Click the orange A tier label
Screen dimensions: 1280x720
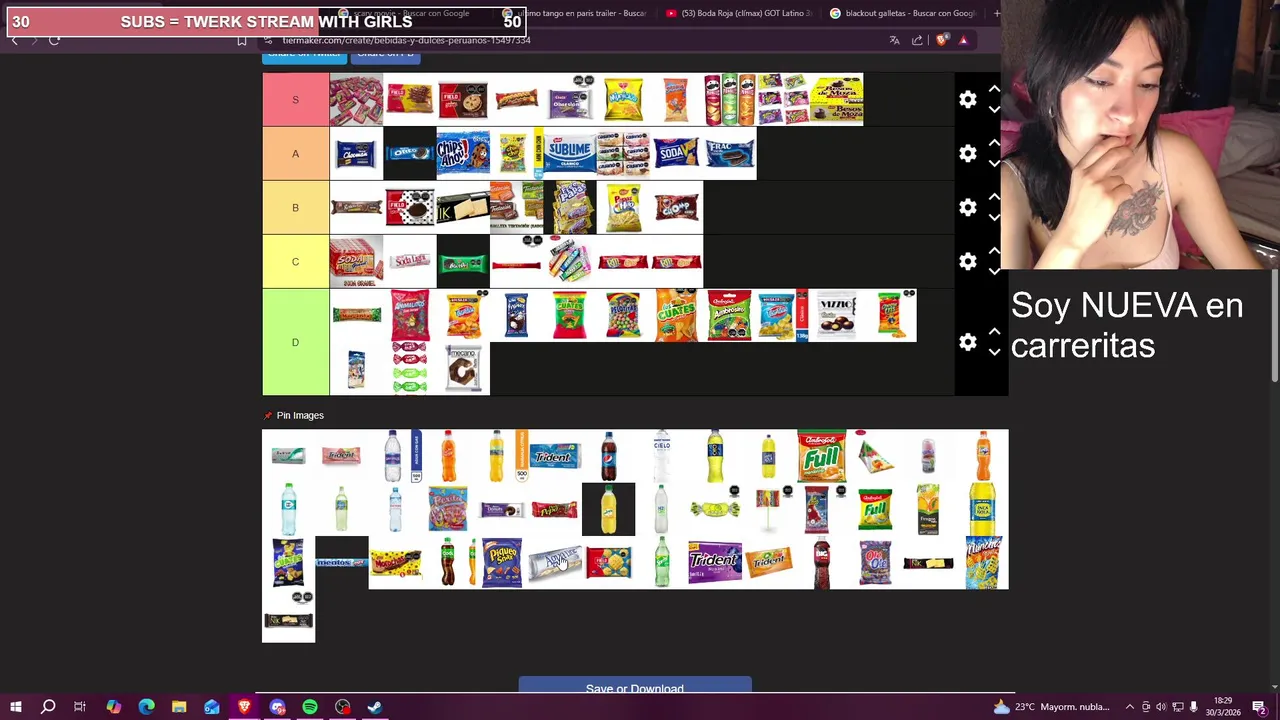click(295, 153)
